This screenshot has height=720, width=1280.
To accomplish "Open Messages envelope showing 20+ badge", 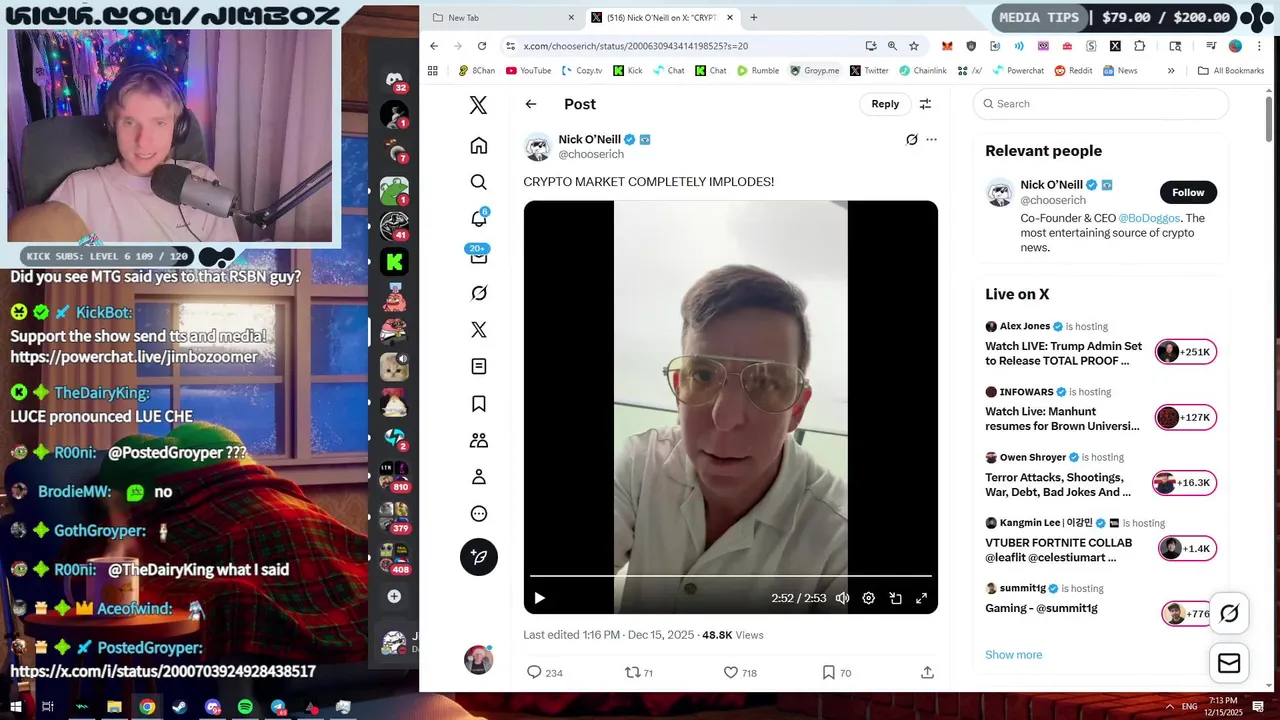I will pyautogui.click(x=478, y=255).
